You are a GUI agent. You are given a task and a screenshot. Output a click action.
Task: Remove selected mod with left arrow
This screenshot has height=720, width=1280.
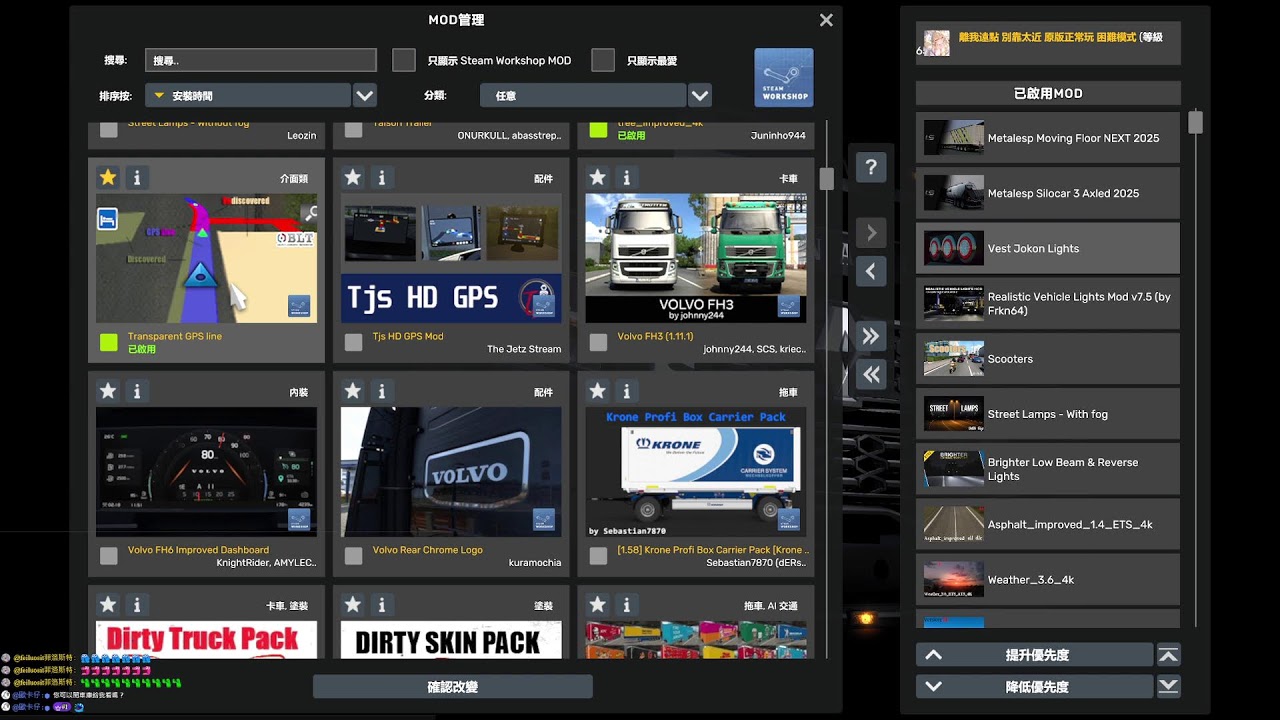click(871, 271)
